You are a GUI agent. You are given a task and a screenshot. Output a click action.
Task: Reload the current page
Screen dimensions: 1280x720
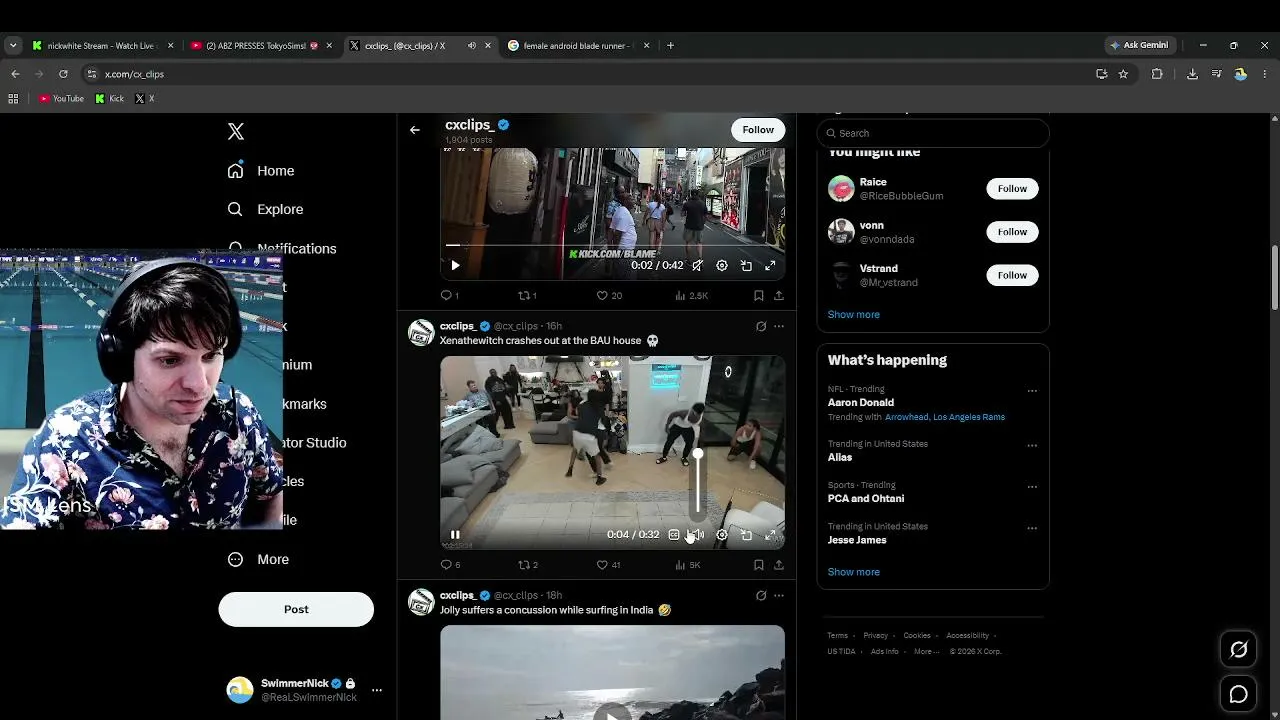(63, 74)
